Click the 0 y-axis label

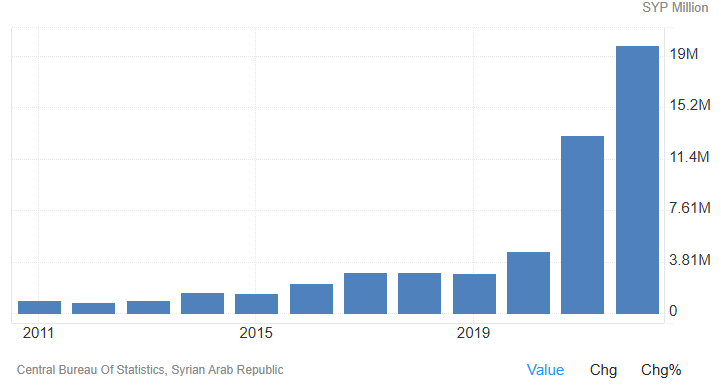click(673, 311)
